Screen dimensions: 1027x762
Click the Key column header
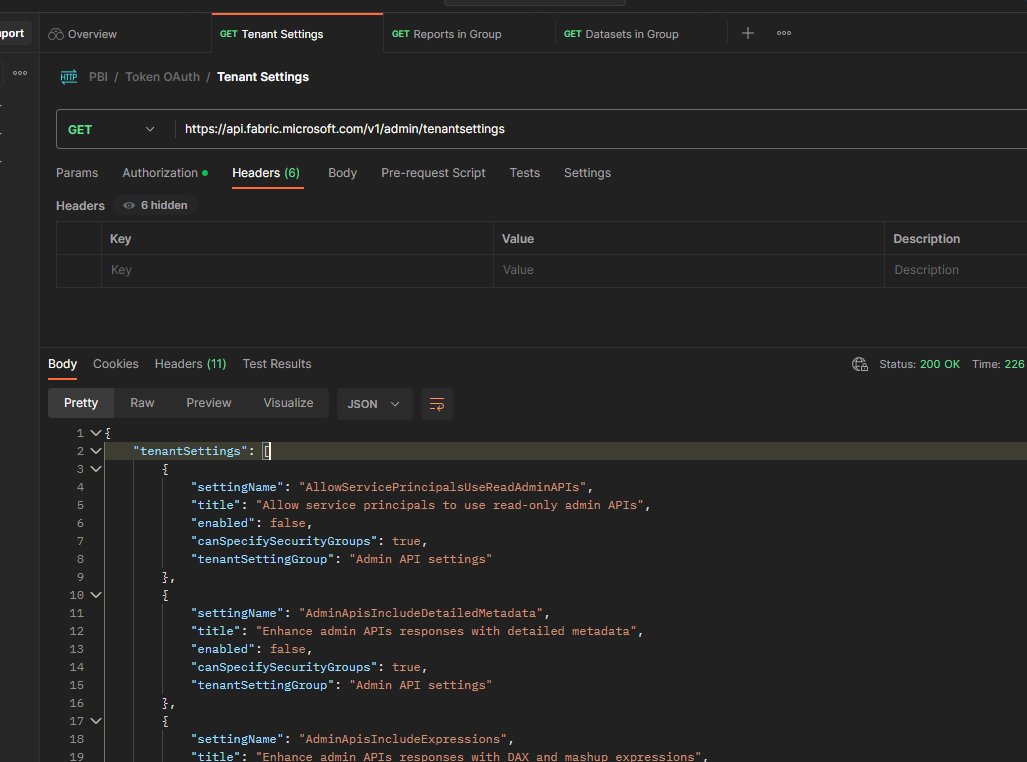(x=121, y=238)
